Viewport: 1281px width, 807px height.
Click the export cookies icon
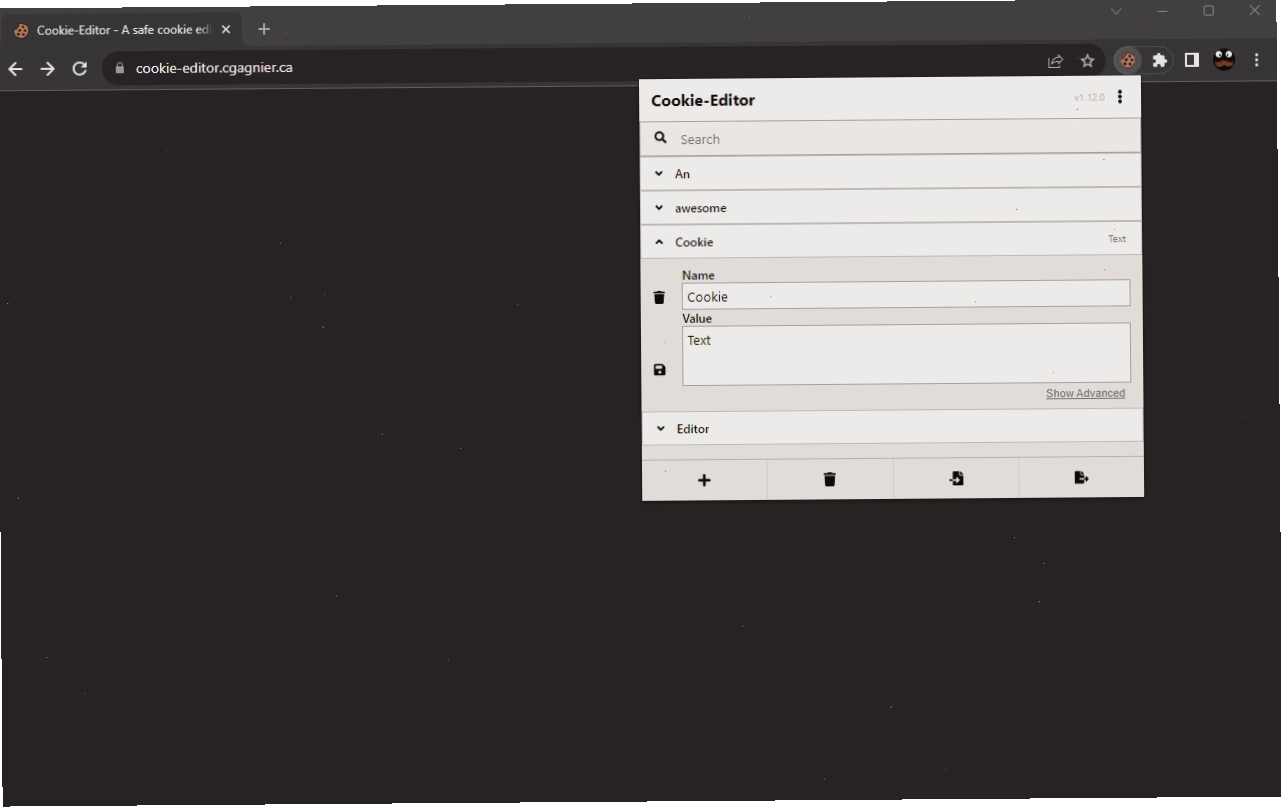pyautogui.click(x=1081, y=478)
